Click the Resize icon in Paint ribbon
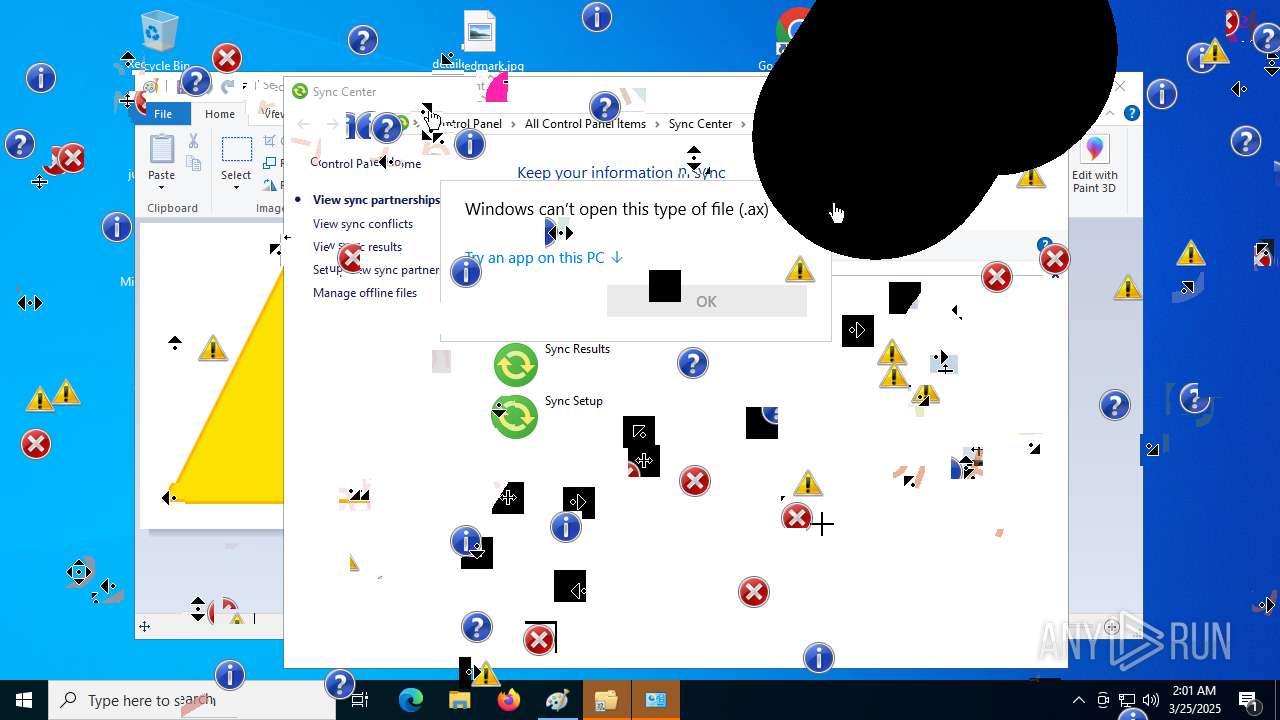1280x720 pixels. tap(270, 163)
